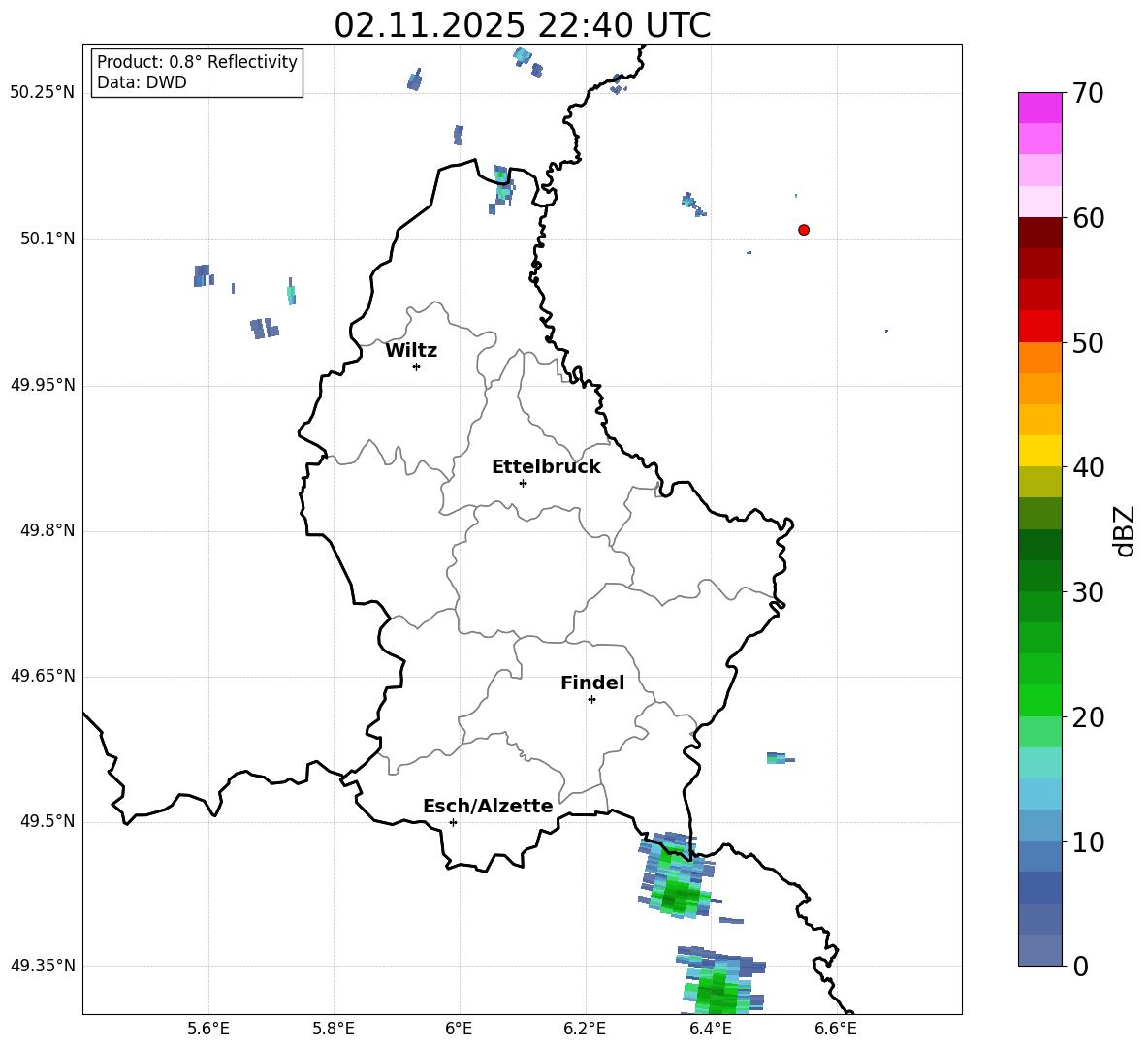Image resolution: width=1148 pixels, height=1048 pixels.
Task: Click the cross marker below Ettelbruck
Action: (523, 483)
